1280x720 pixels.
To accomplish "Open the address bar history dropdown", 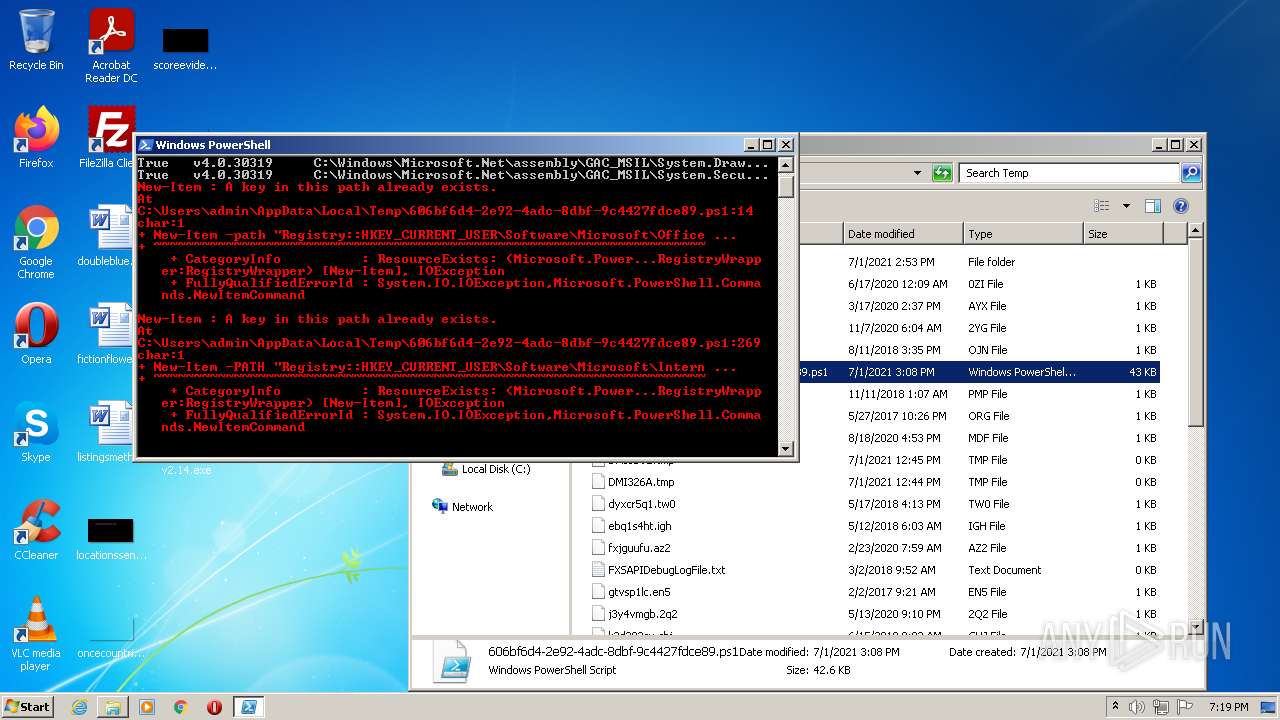I will [x=917, y=173].
